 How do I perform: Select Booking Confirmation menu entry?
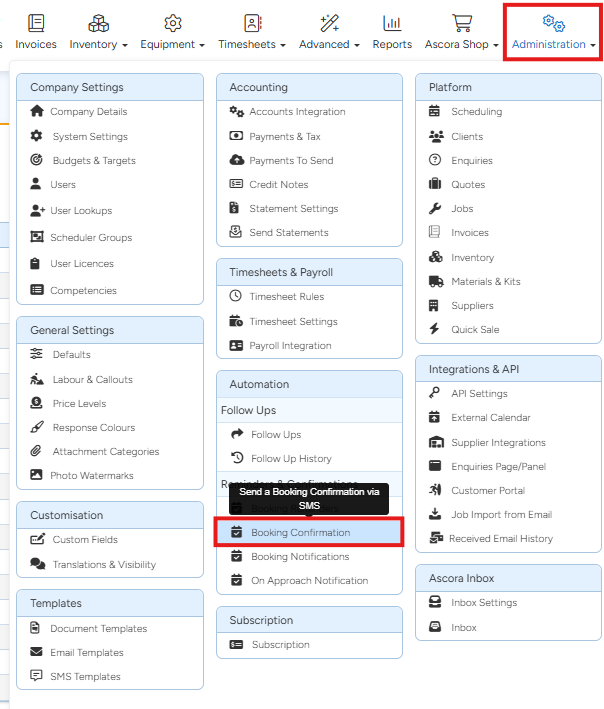(x=300, y=533)
